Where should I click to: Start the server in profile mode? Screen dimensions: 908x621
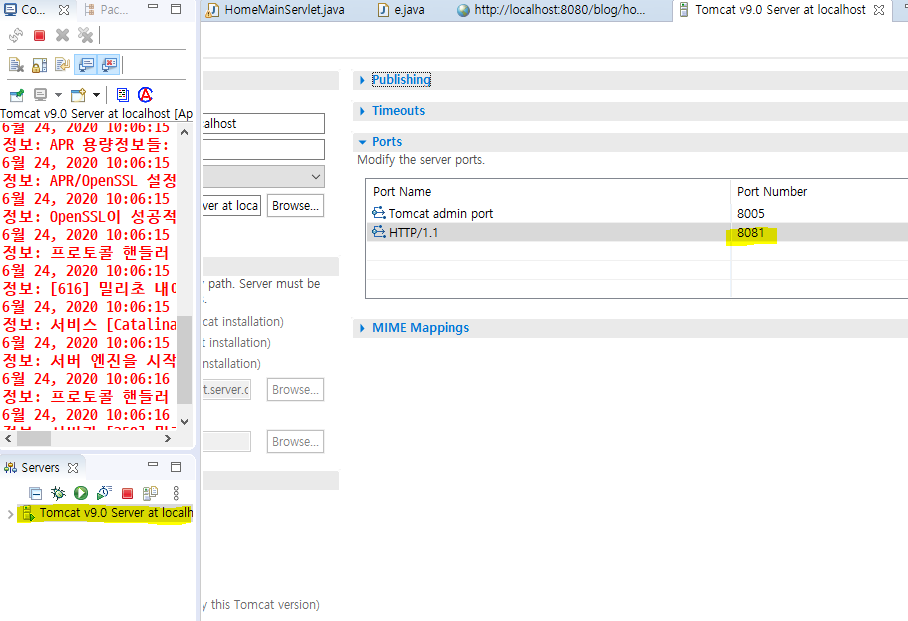point(104,494)
